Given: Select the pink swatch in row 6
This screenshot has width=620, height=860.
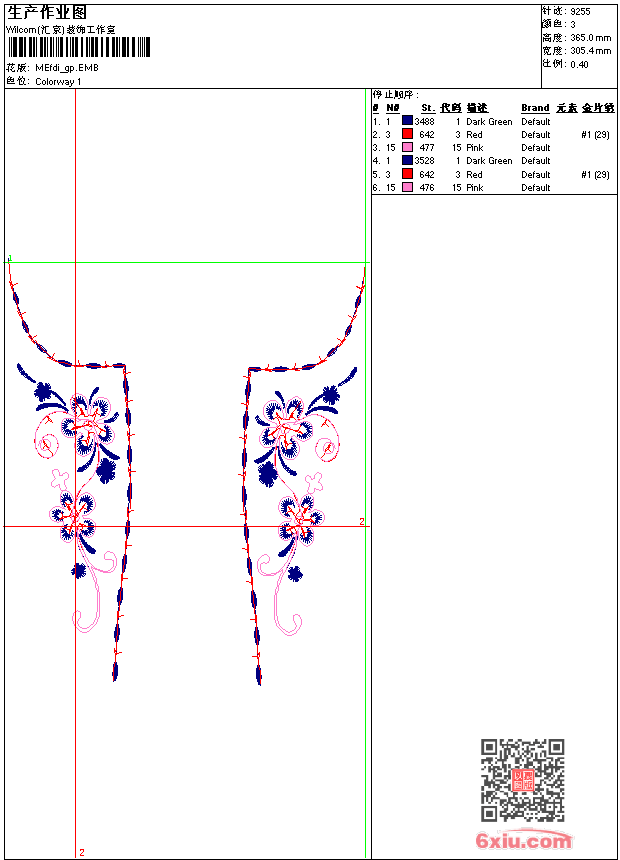Looking at the screenshot, I should click(407, 187).
